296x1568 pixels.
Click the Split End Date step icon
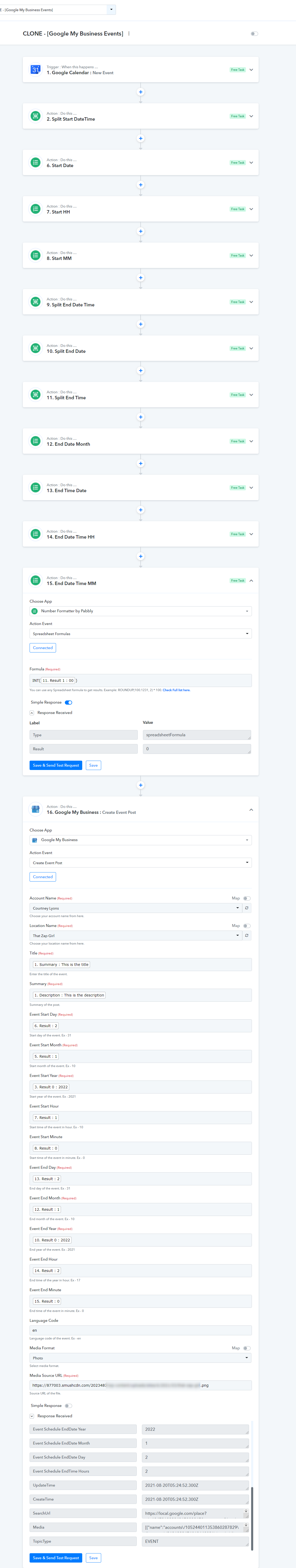point(35,348)
